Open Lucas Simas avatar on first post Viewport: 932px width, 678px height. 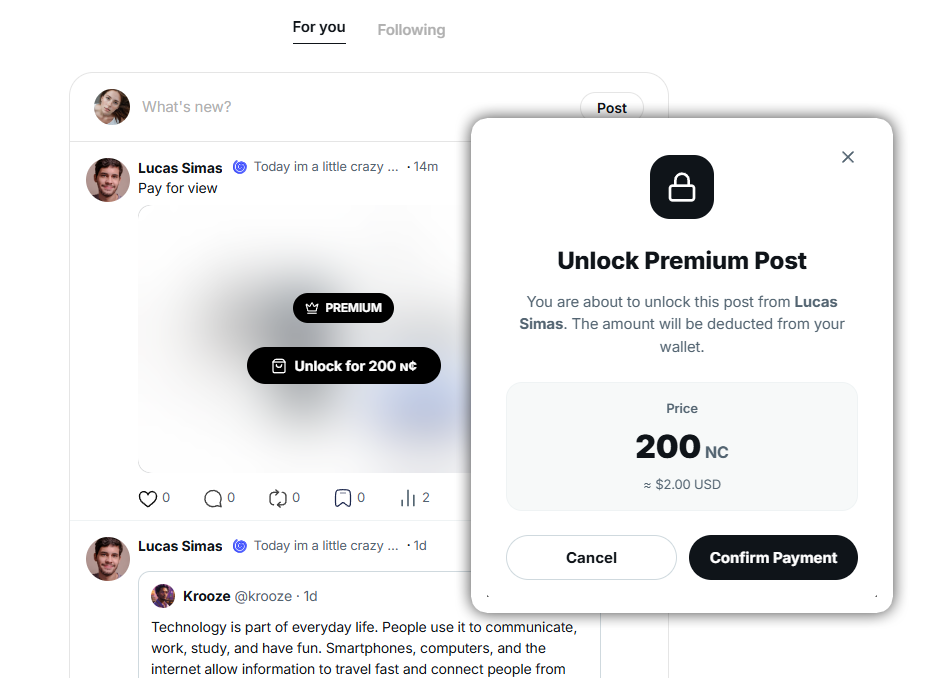coord(108,179)
